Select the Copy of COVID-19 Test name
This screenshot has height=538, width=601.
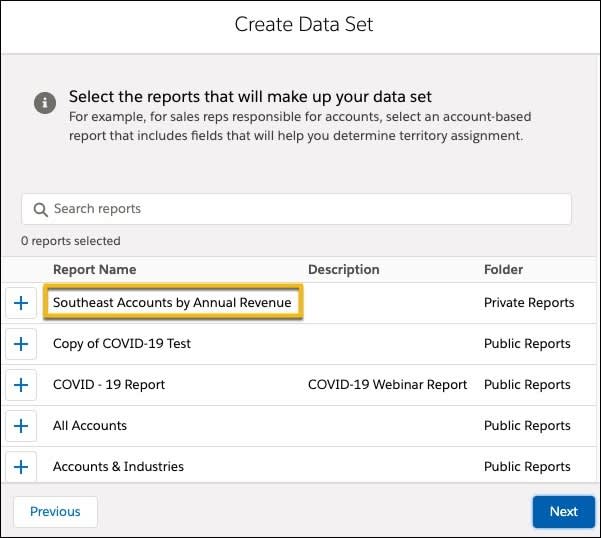coord(122,343)
